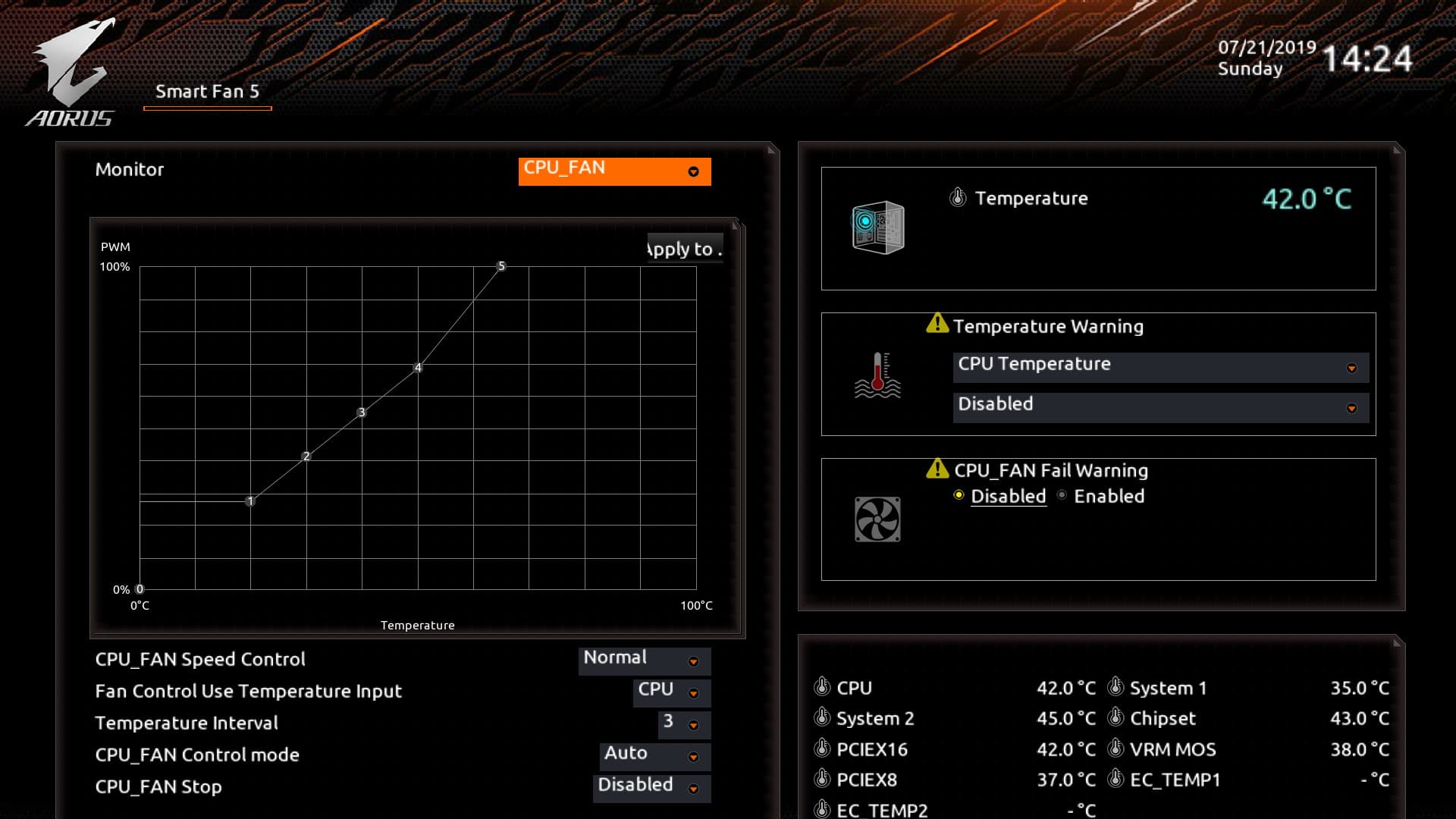
Task: Click the yellow triangle beside CPU_FAN Fail Warning
Action: [937, 469]
